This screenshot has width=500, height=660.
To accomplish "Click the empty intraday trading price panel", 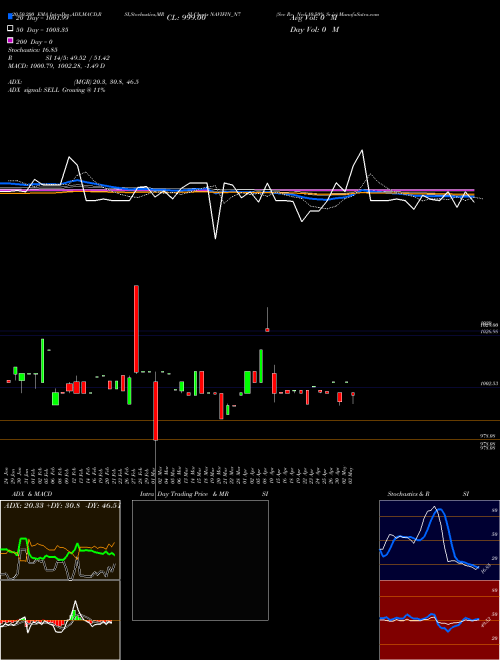I will (200, 560).
